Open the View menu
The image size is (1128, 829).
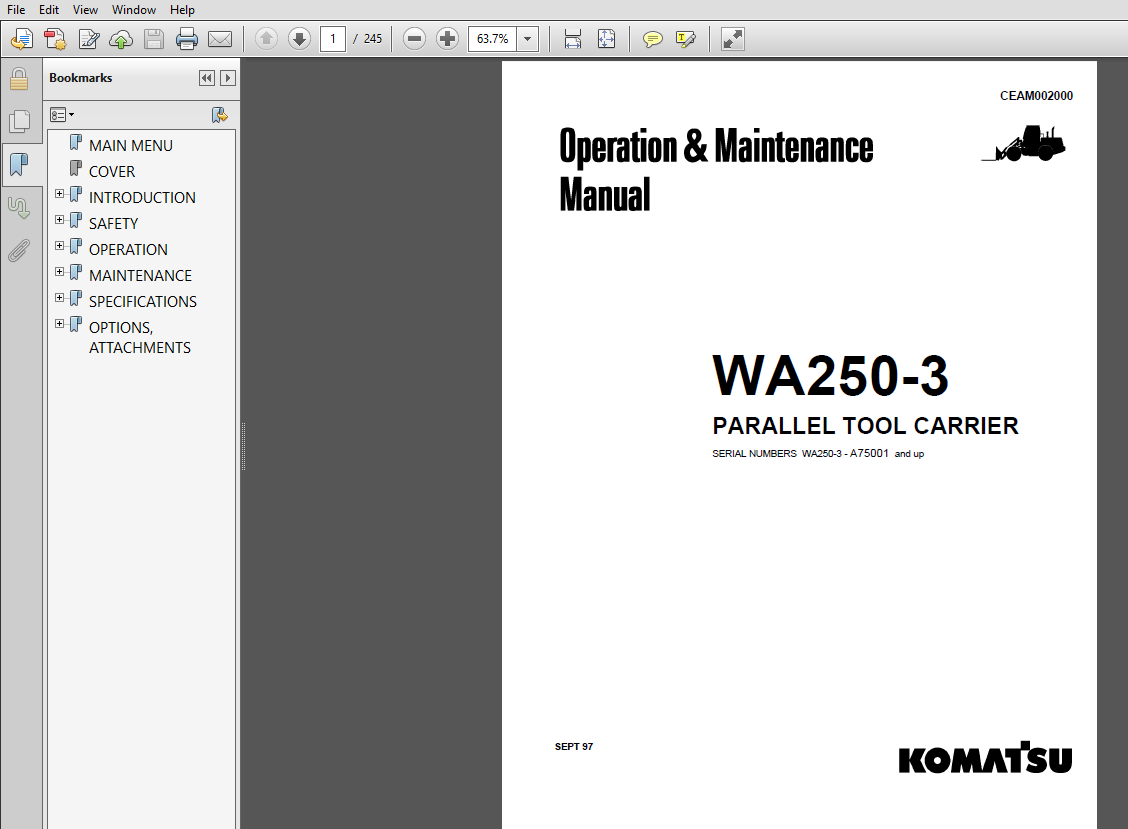point(85,9)
